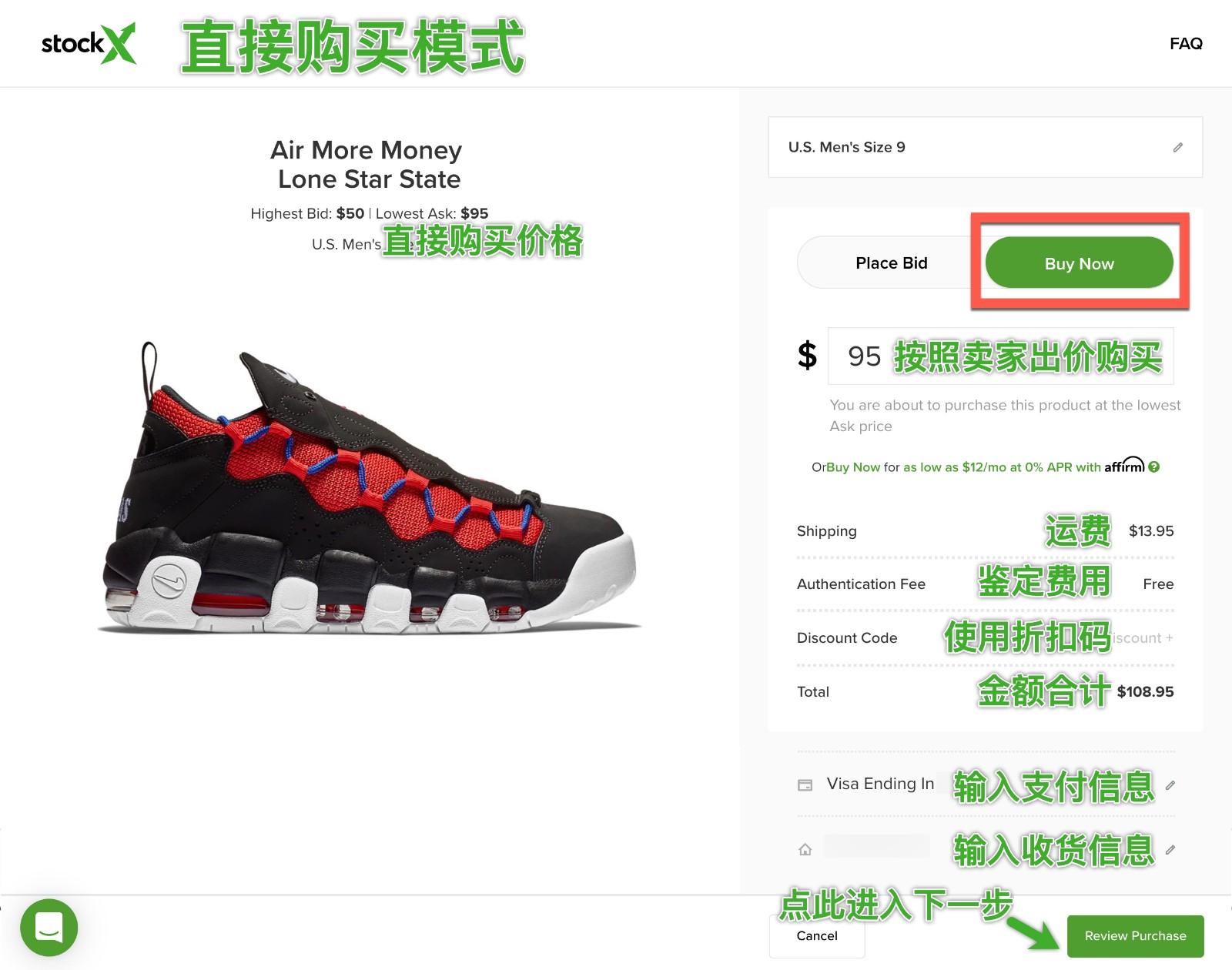Open the affirm help question mark icon

(1153, 467)
